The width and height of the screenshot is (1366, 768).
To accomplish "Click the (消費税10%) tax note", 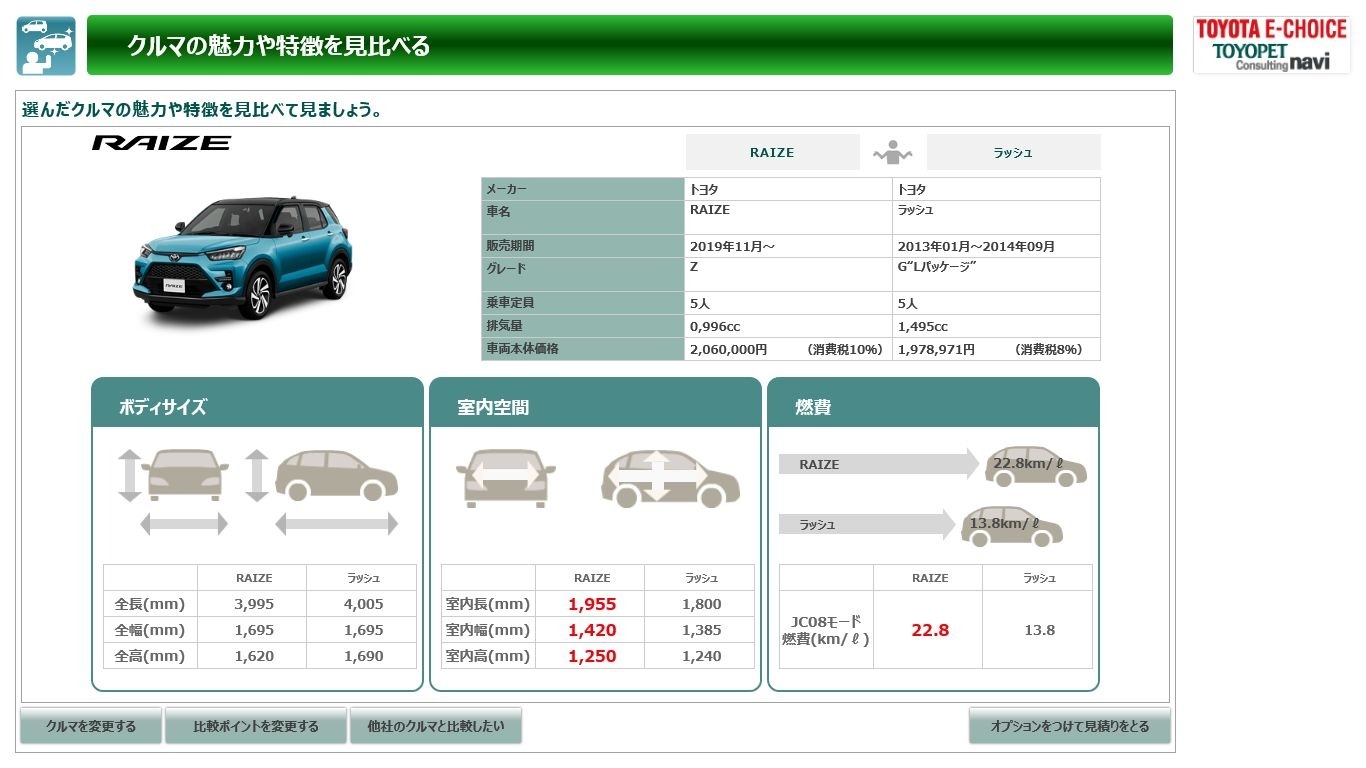I will coord(845,350).
